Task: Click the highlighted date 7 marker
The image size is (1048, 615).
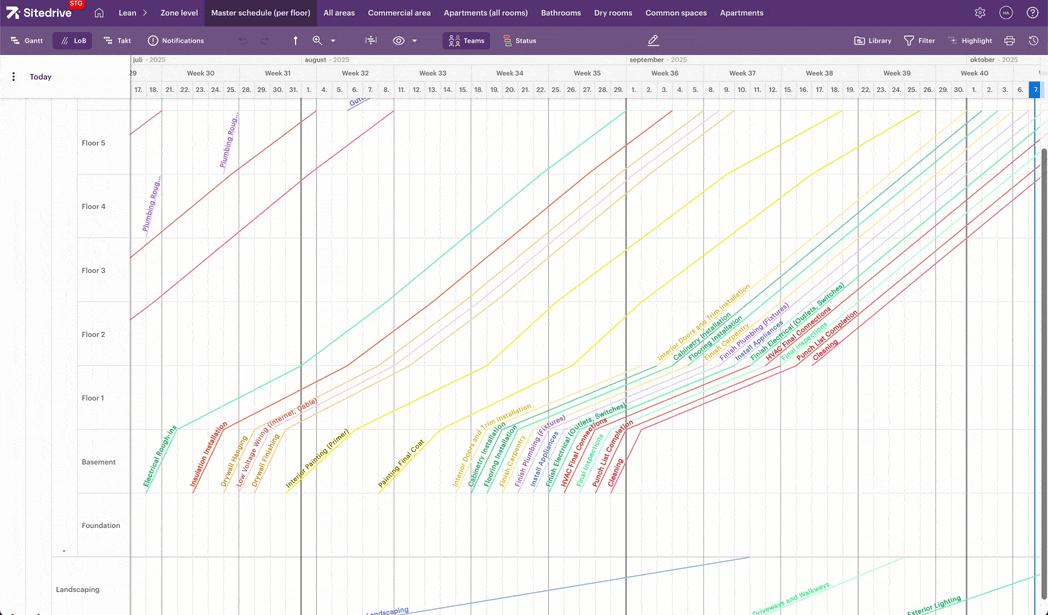Action: pos(1035,90)
